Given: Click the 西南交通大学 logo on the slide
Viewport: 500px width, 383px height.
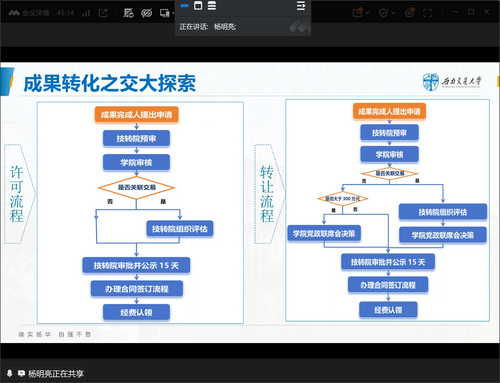Looking at the screenshot, I should click(452, 82).
